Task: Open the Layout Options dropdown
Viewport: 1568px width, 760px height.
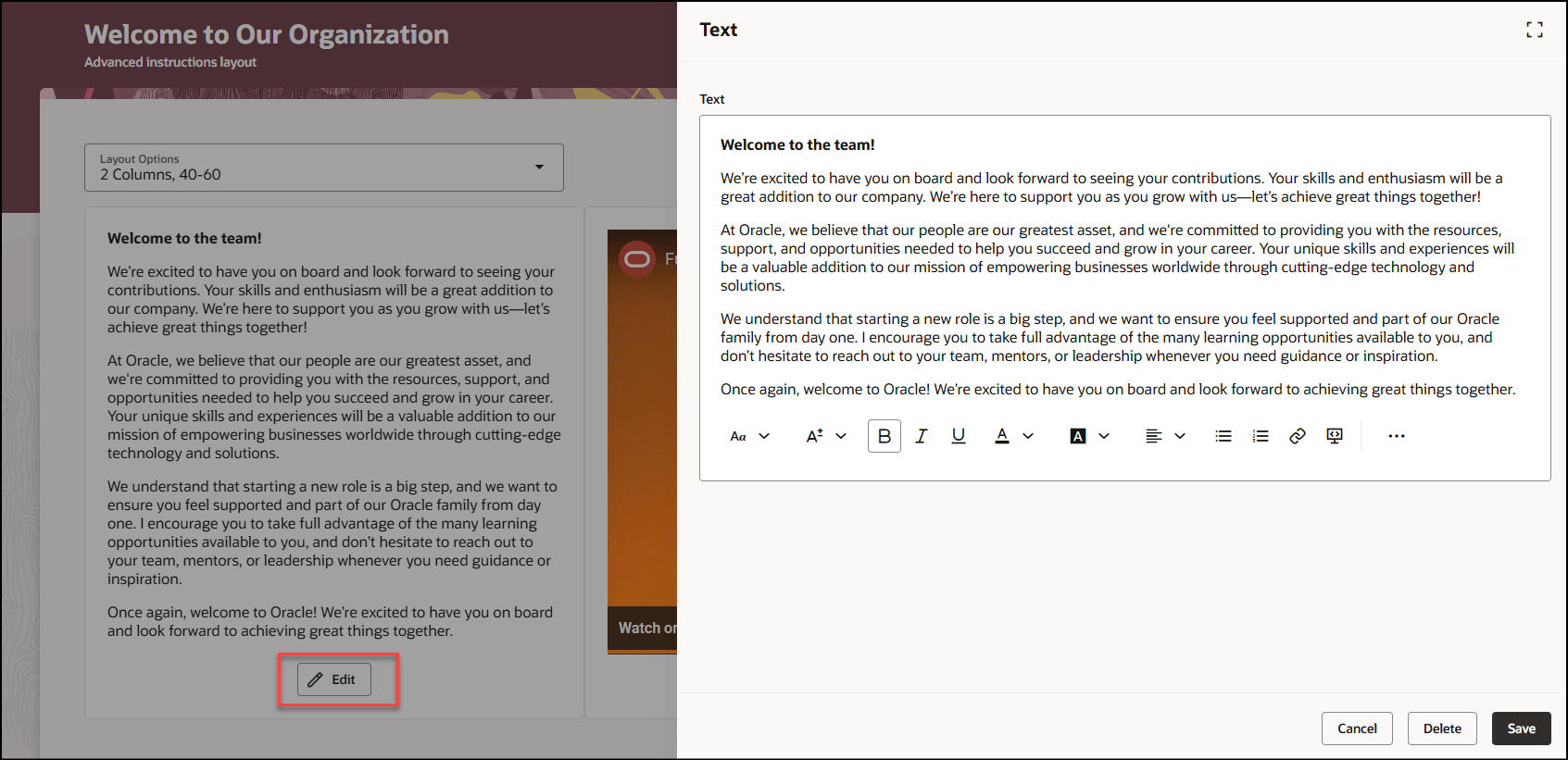Action: click(x=324, y=168)
